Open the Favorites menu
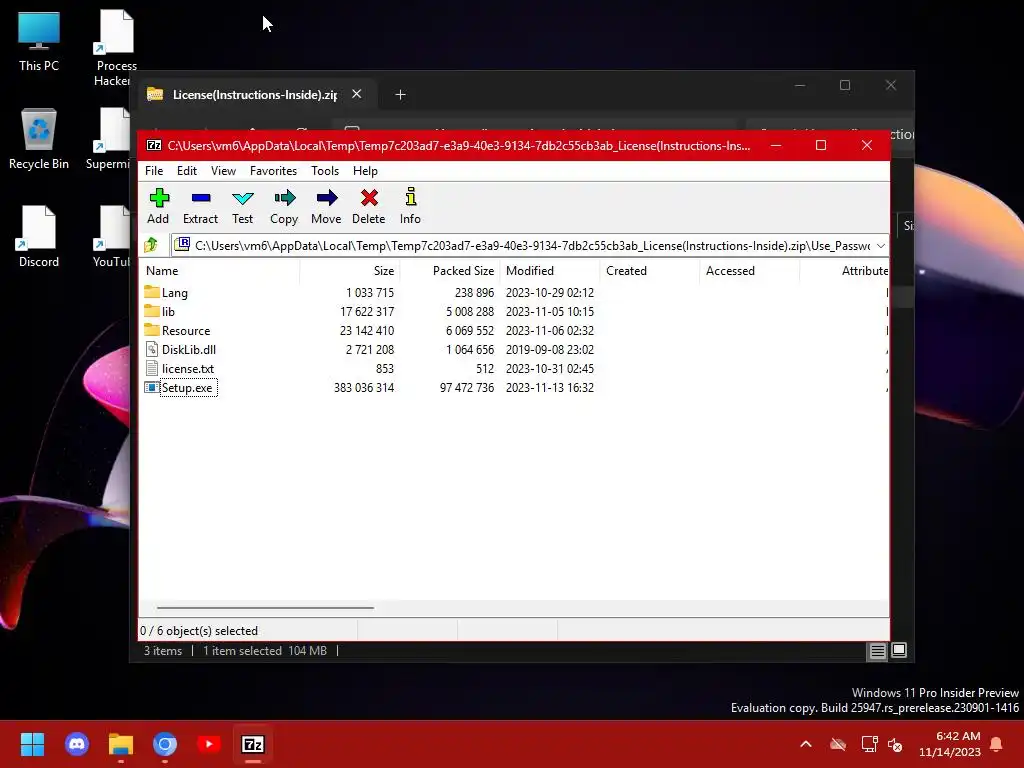1024x768 pixels. pyautogui.click(x=273, y=170)
